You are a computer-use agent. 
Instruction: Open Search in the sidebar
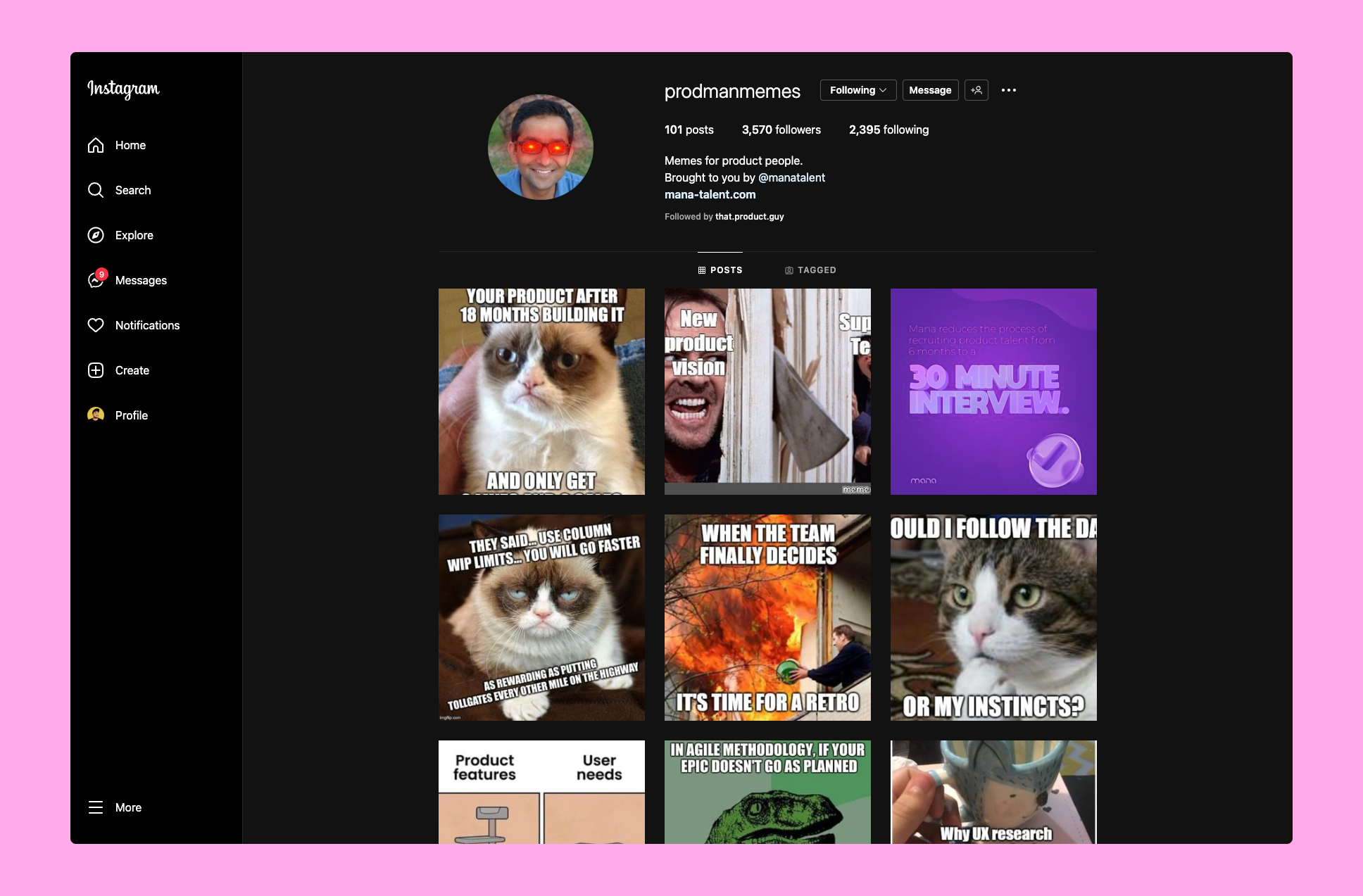(x=133, y=190)
